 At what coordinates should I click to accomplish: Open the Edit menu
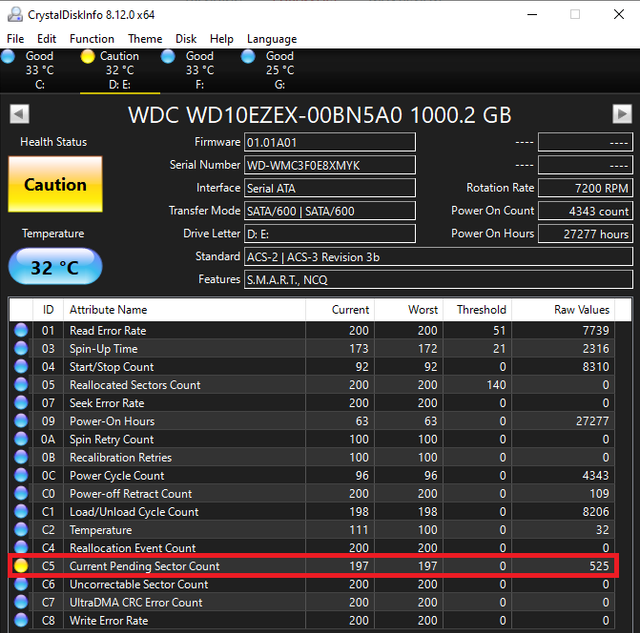46,39
